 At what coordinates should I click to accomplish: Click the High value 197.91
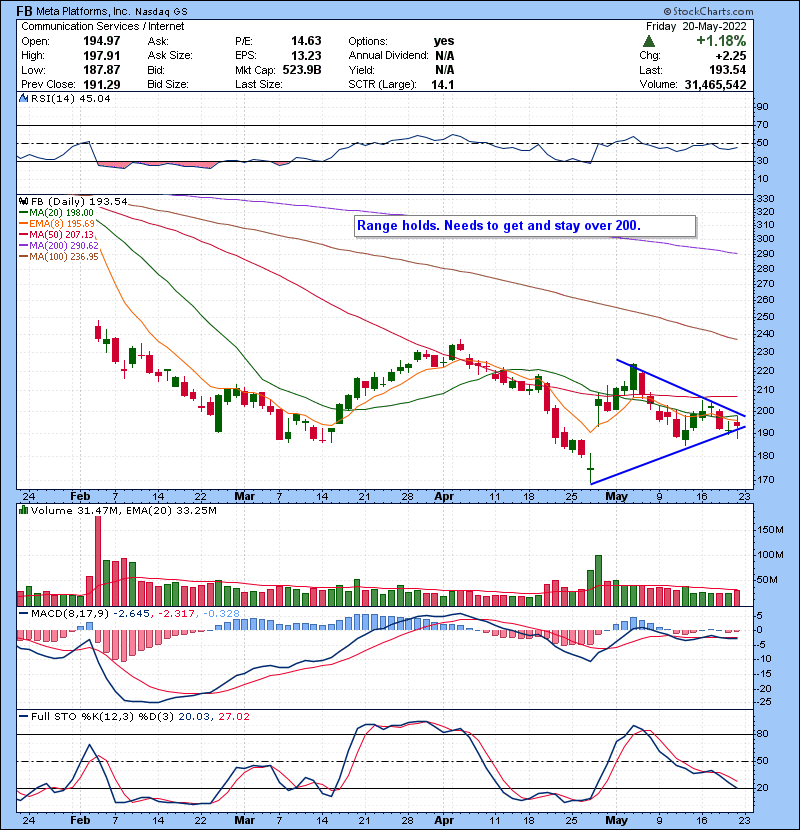(x=101, y=56)
